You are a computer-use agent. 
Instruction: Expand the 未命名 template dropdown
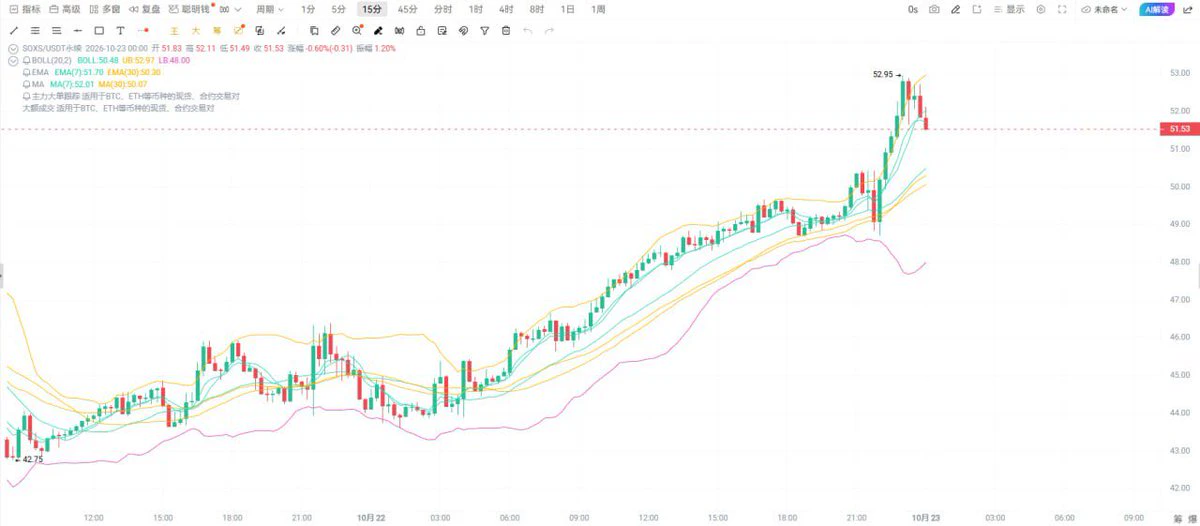(x=1104, y=9)
